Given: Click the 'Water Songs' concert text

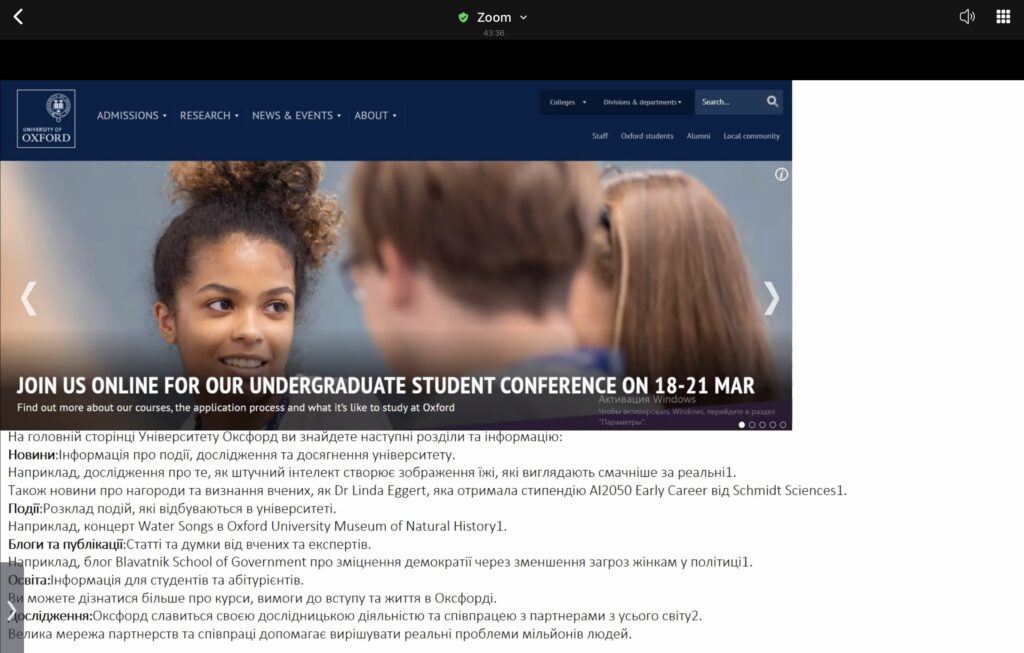Looking at the screenshot, I should 176,526.
